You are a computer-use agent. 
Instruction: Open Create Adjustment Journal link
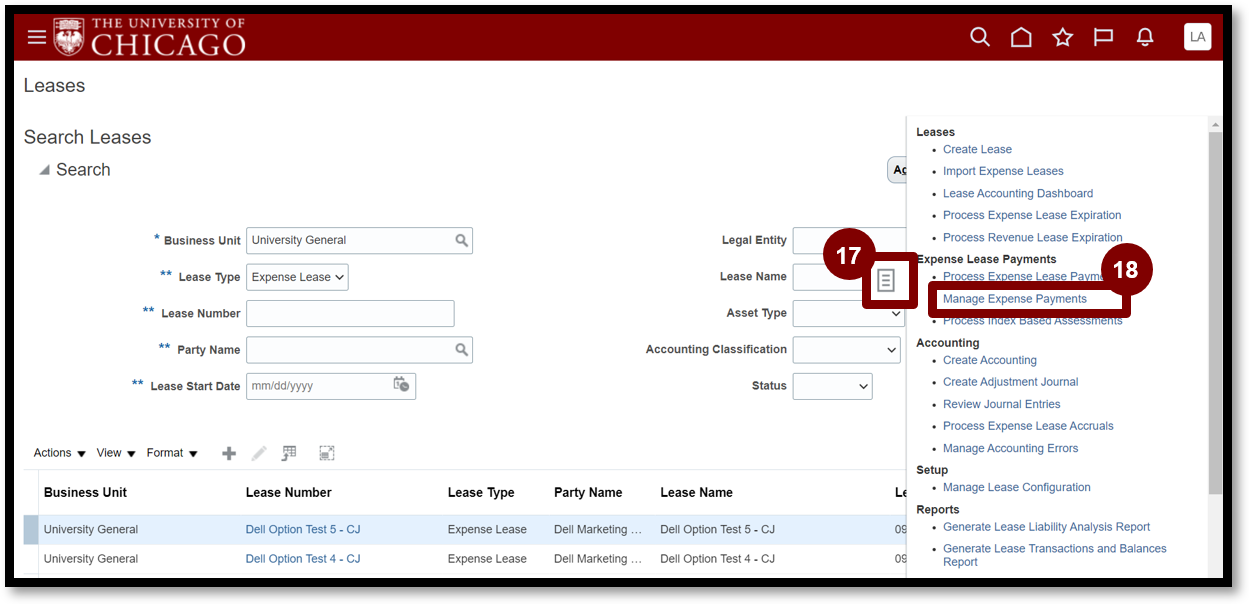point(1011,382)
